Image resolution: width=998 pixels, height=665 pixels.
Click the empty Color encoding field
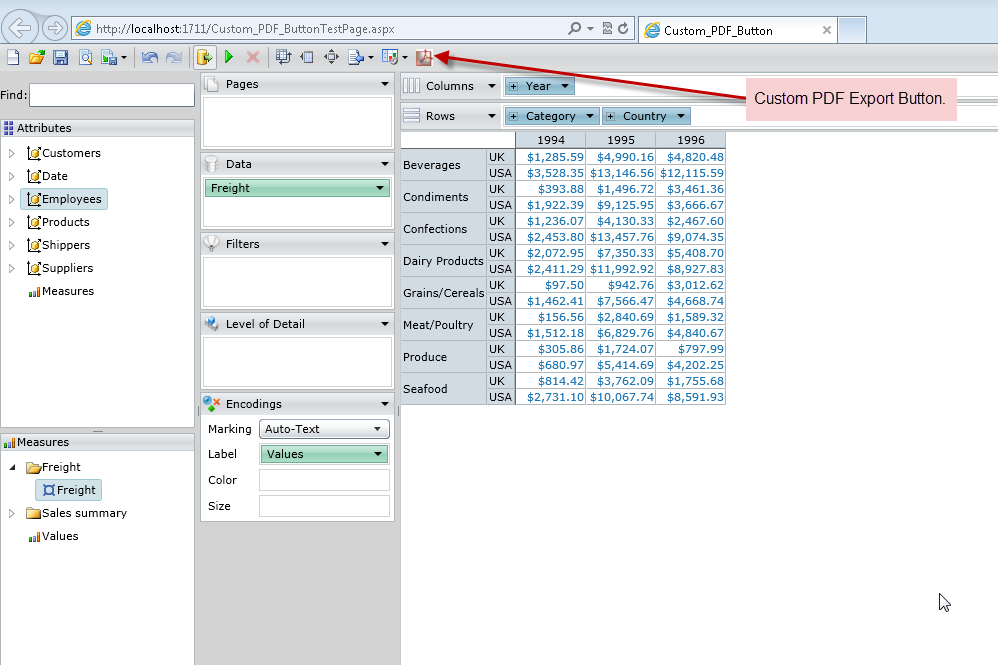pos(324,480)
